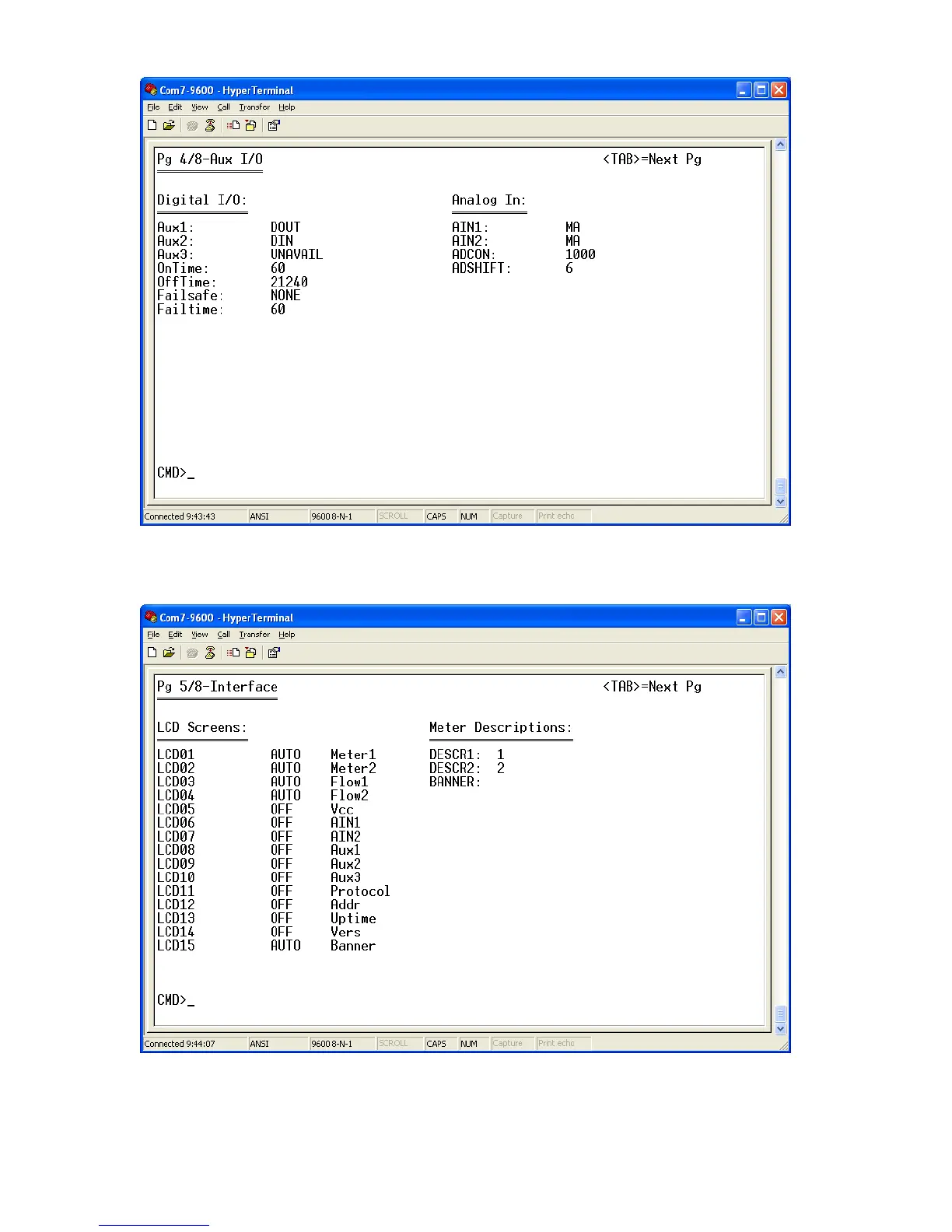Viewport: 952px width, 1232px height.
Task: Open Transfer menu in Aux I/O window
Action: pyautogui.click(x=254, y=107)
